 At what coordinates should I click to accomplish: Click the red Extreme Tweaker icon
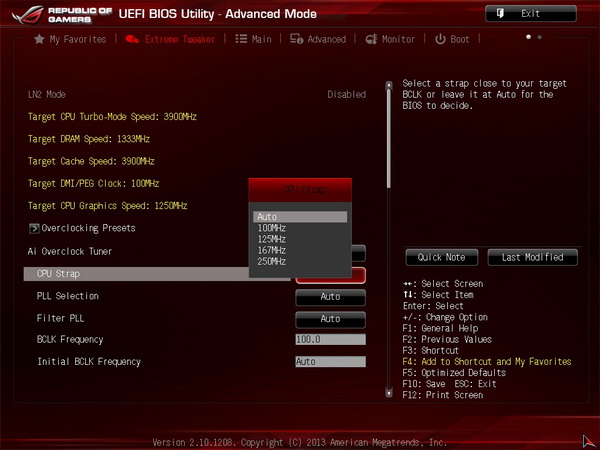pos(132,39)
